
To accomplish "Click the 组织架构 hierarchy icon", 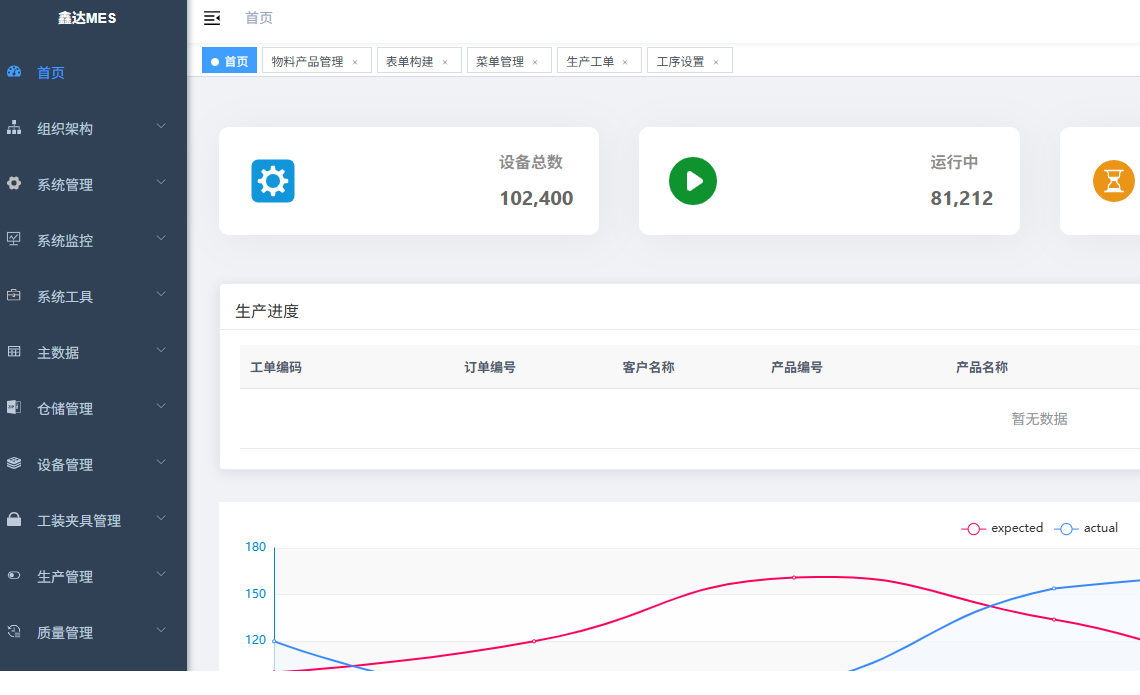I will tap(14, 128).
